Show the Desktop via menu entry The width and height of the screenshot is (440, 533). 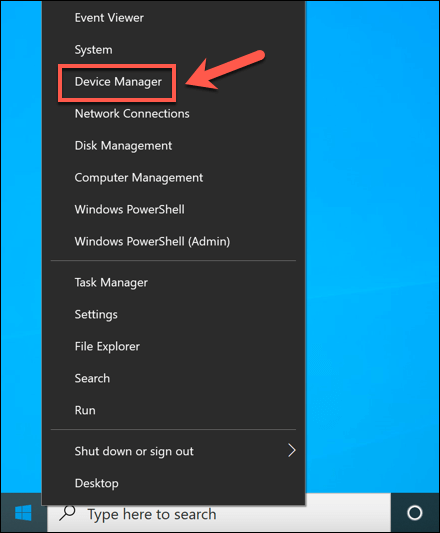[173, 483]
